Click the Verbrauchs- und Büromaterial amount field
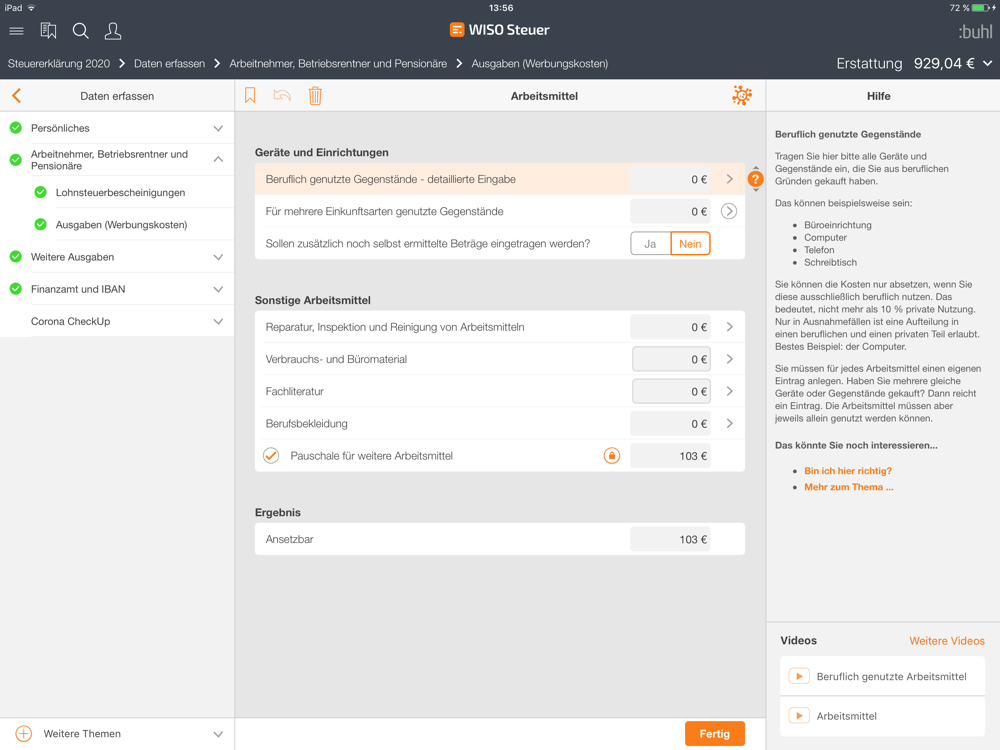Screen dimensions: 1000x750 [x=671, y=359]
